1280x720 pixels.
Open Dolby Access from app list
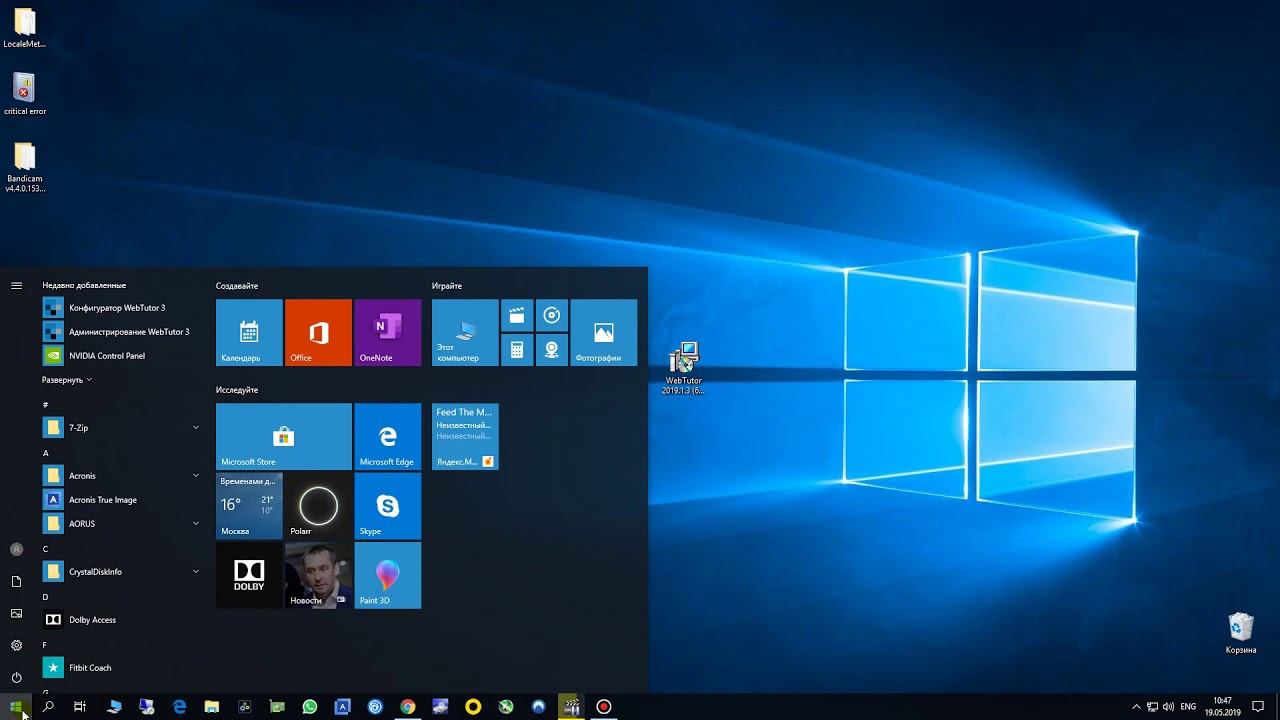point(122,620)
